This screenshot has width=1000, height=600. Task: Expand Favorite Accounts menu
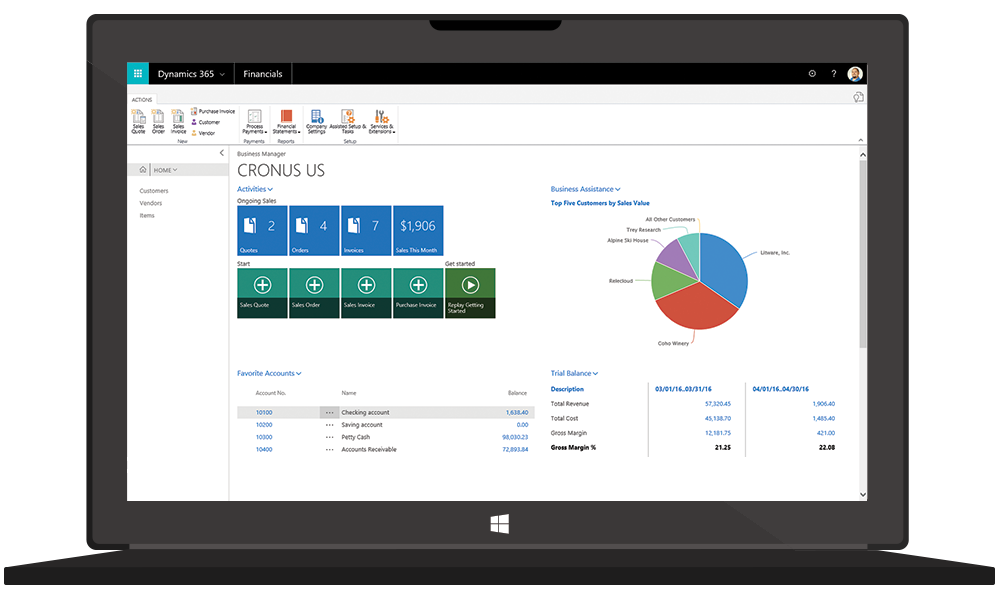coord(268,373)
